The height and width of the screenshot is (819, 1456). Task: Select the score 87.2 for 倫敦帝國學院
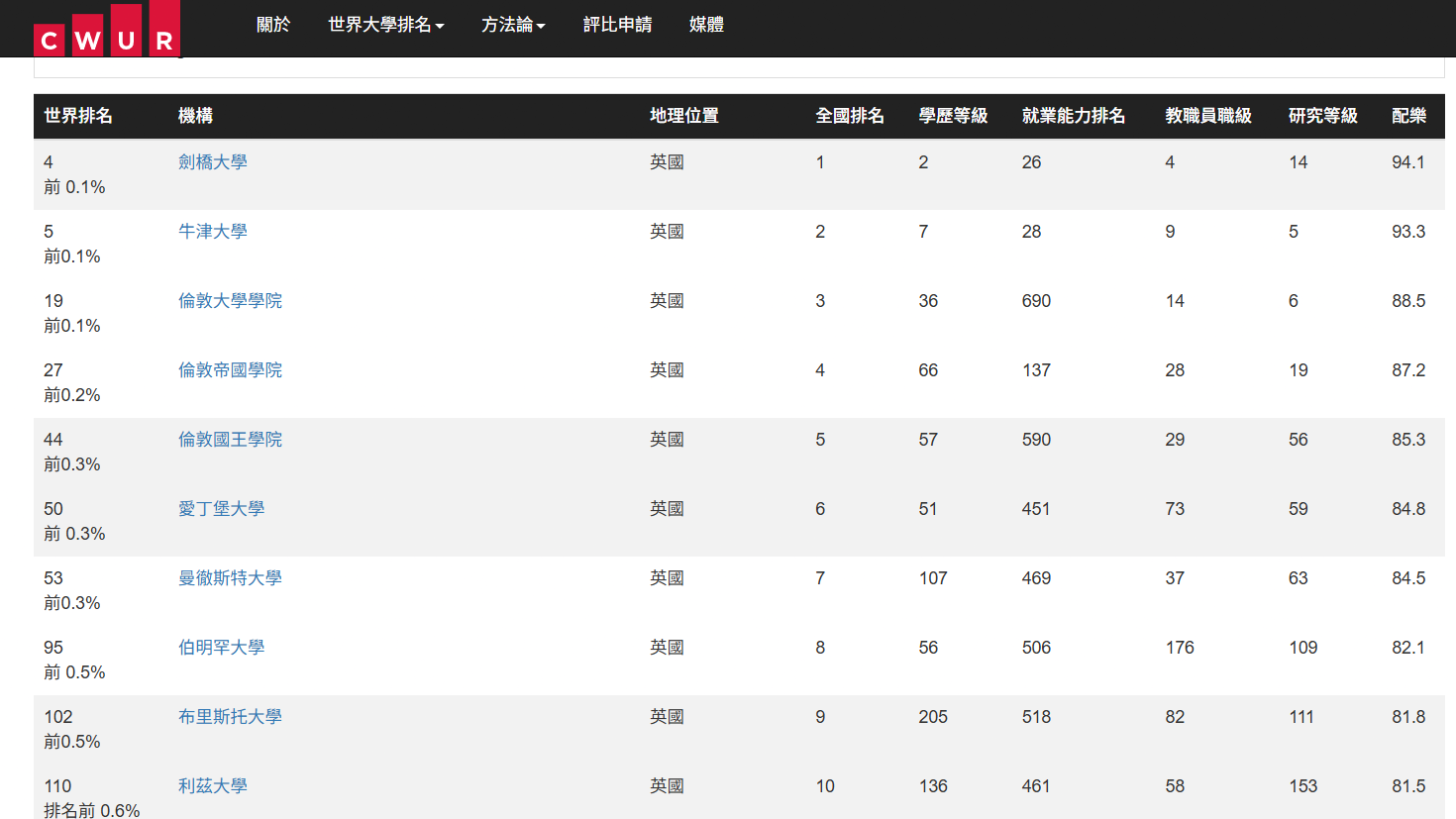tap(1408, 370)
